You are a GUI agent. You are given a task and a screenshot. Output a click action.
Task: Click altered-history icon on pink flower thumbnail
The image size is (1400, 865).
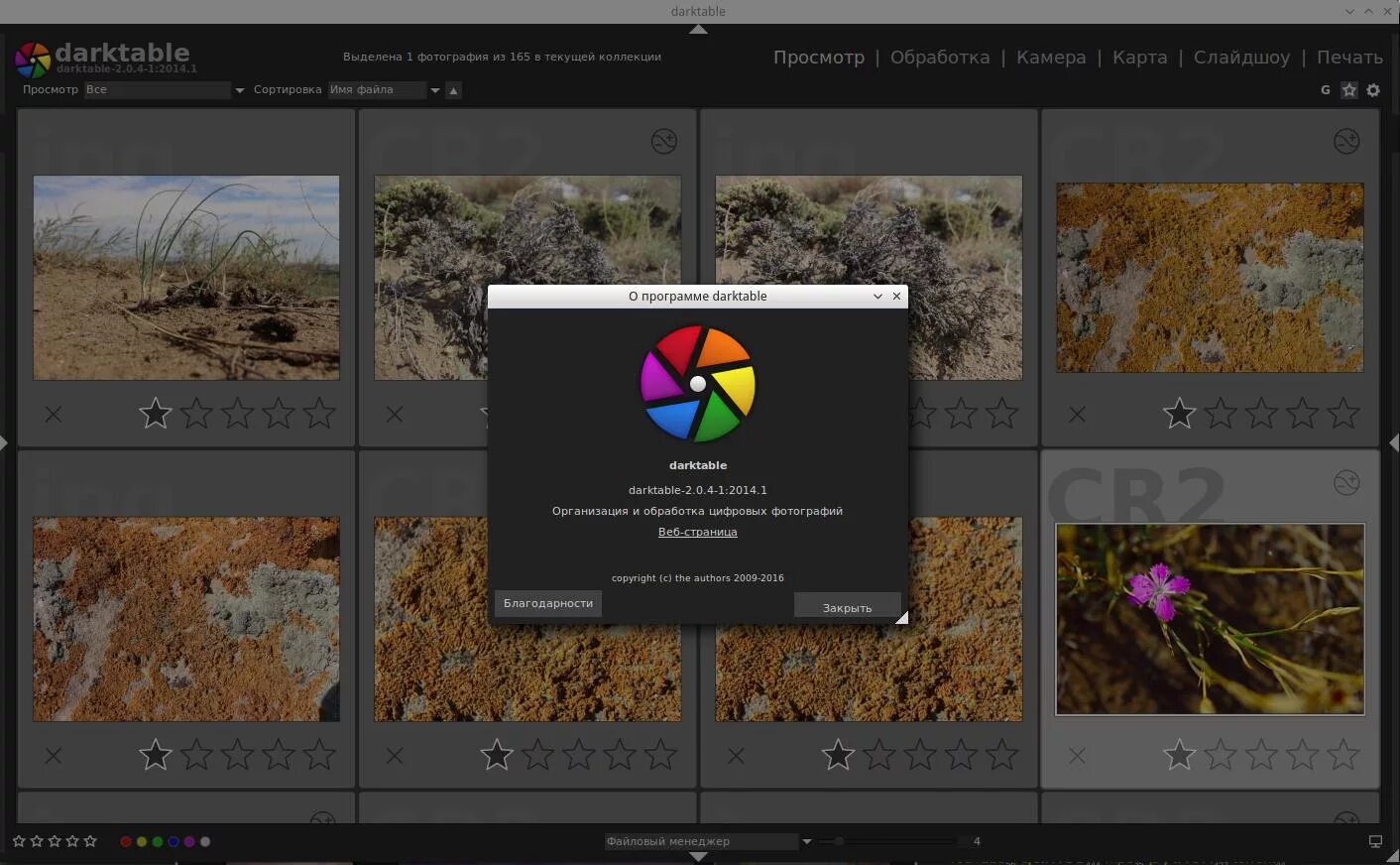(x=1346, y=483)
